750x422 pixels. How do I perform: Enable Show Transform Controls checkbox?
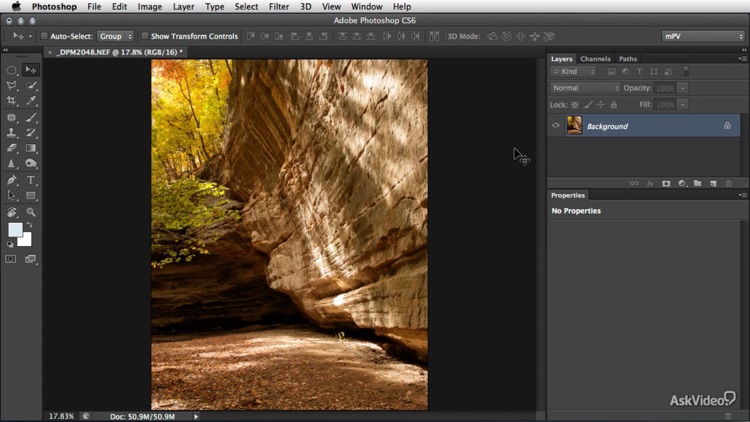click(x=144, y=36)
